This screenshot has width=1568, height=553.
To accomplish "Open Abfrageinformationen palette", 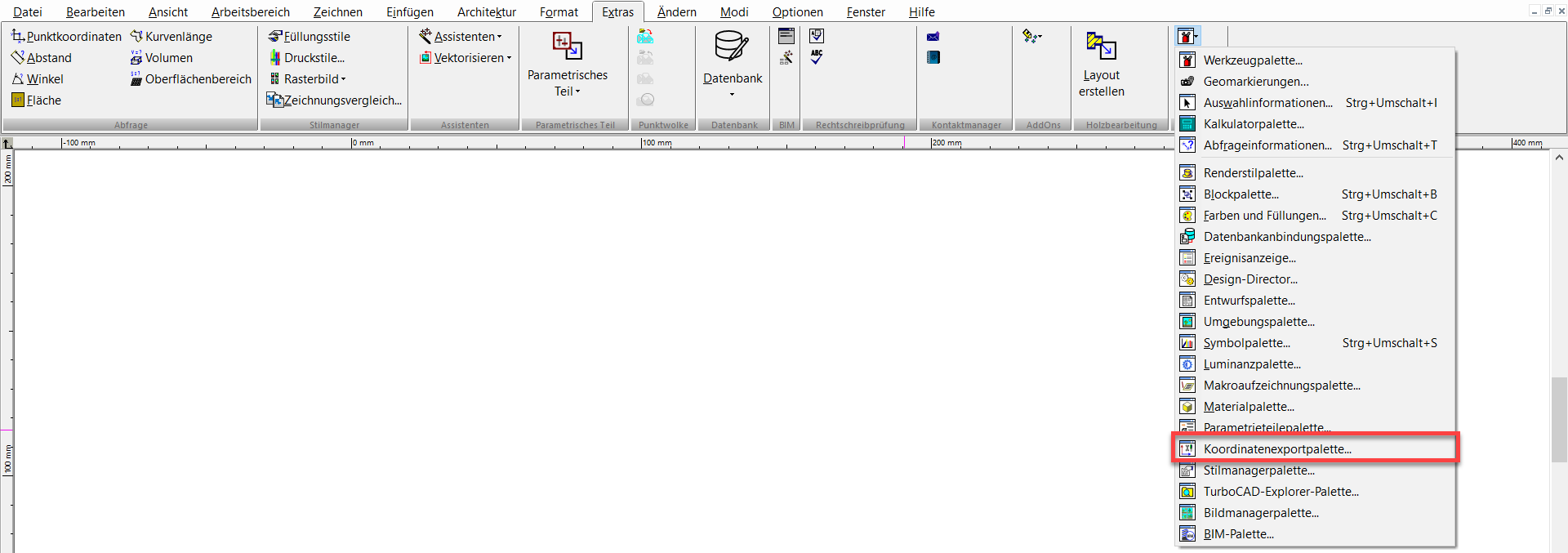I will pyautogui.click(x=1315, y=145).
